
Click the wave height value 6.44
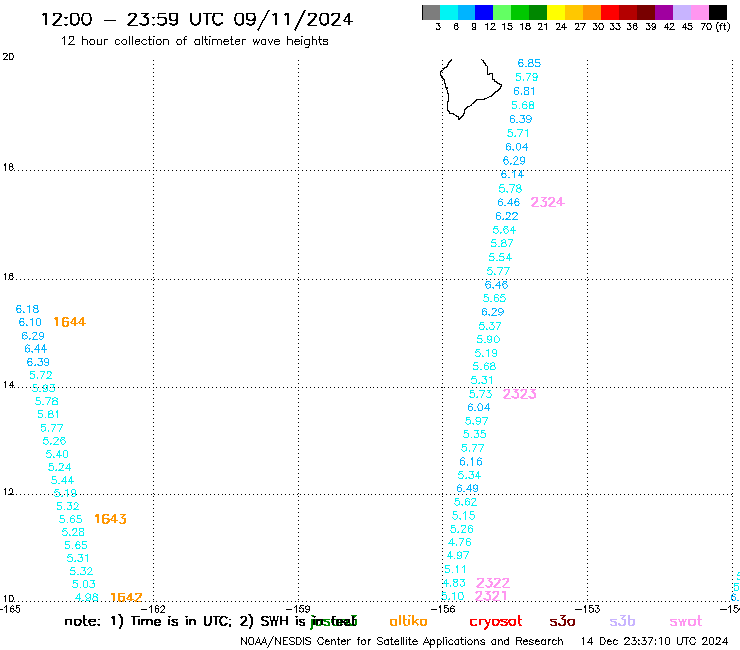[35, 349]
